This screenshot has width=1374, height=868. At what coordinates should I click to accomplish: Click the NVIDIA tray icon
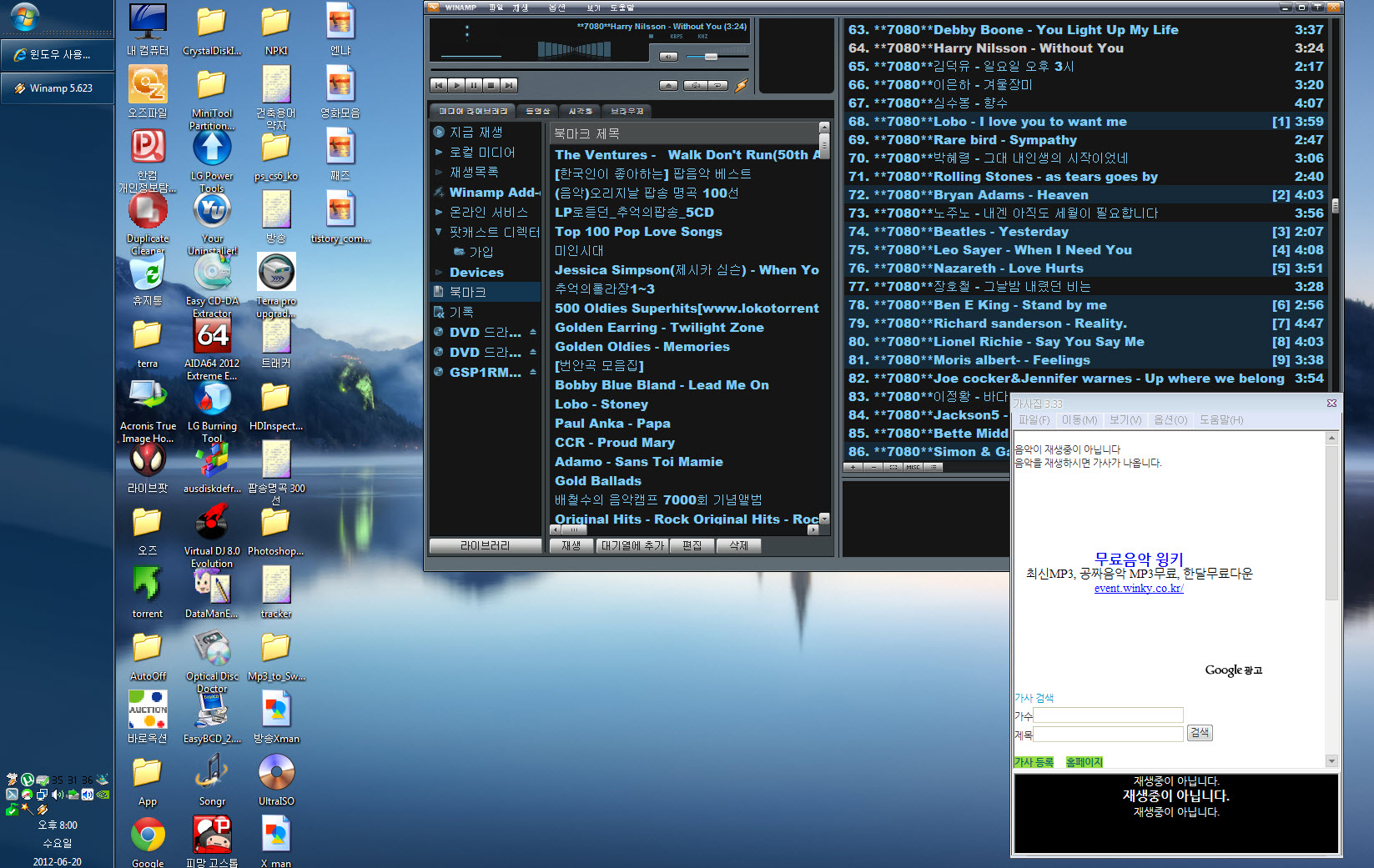(103, 795)
